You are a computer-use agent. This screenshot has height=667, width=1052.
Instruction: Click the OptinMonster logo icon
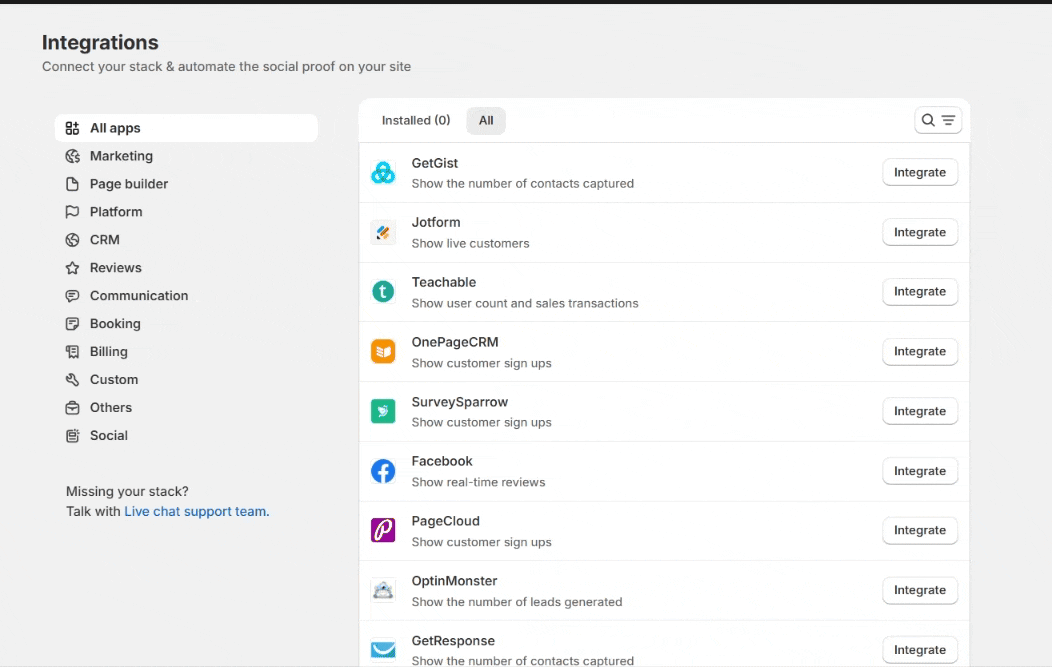point(383,590)
